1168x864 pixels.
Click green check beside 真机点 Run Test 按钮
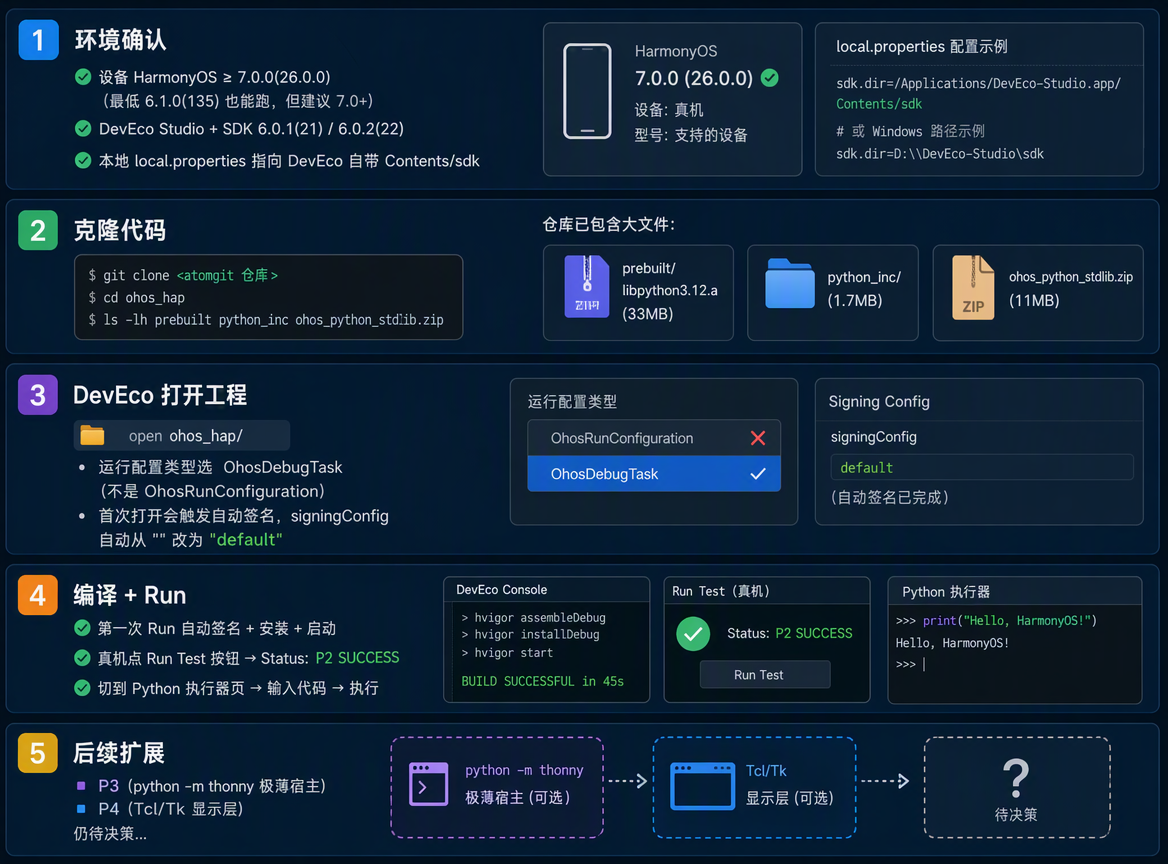click(83, 658)
